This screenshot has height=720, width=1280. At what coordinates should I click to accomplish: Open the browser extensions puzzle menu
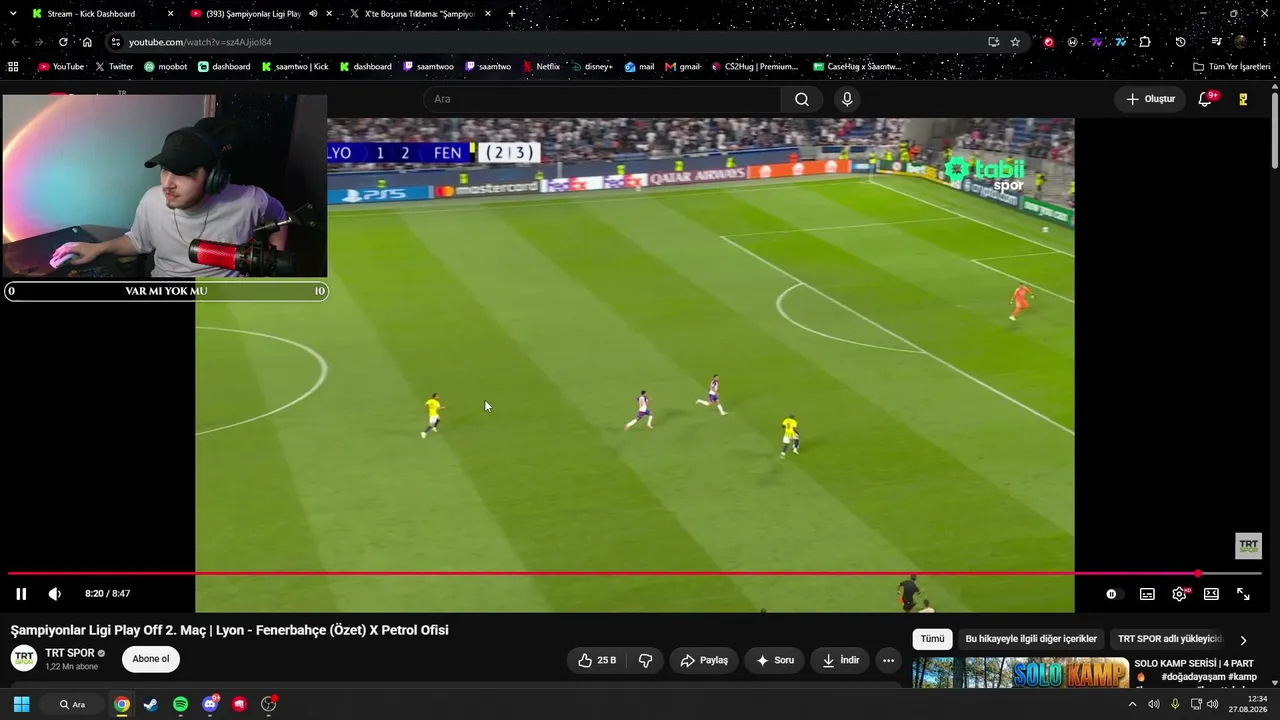tap(1145, 42)
